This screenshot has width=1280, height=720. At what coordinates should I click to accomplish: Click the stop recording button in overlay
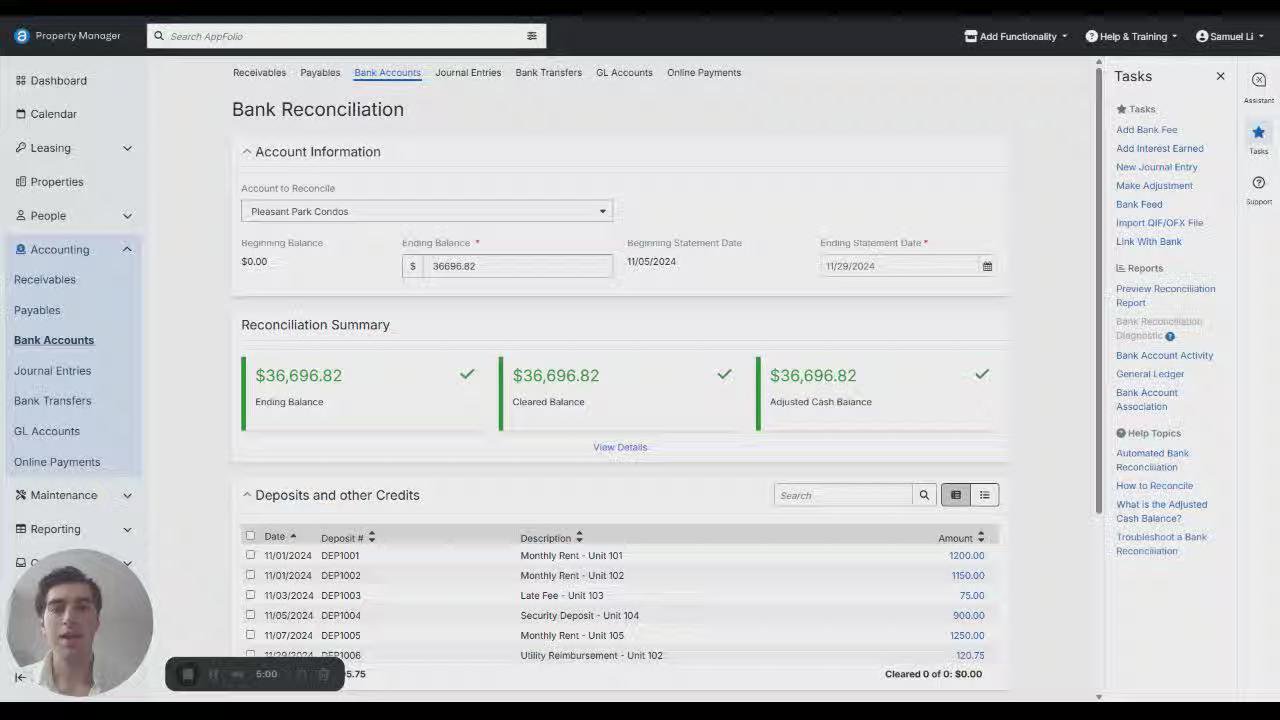187,675
